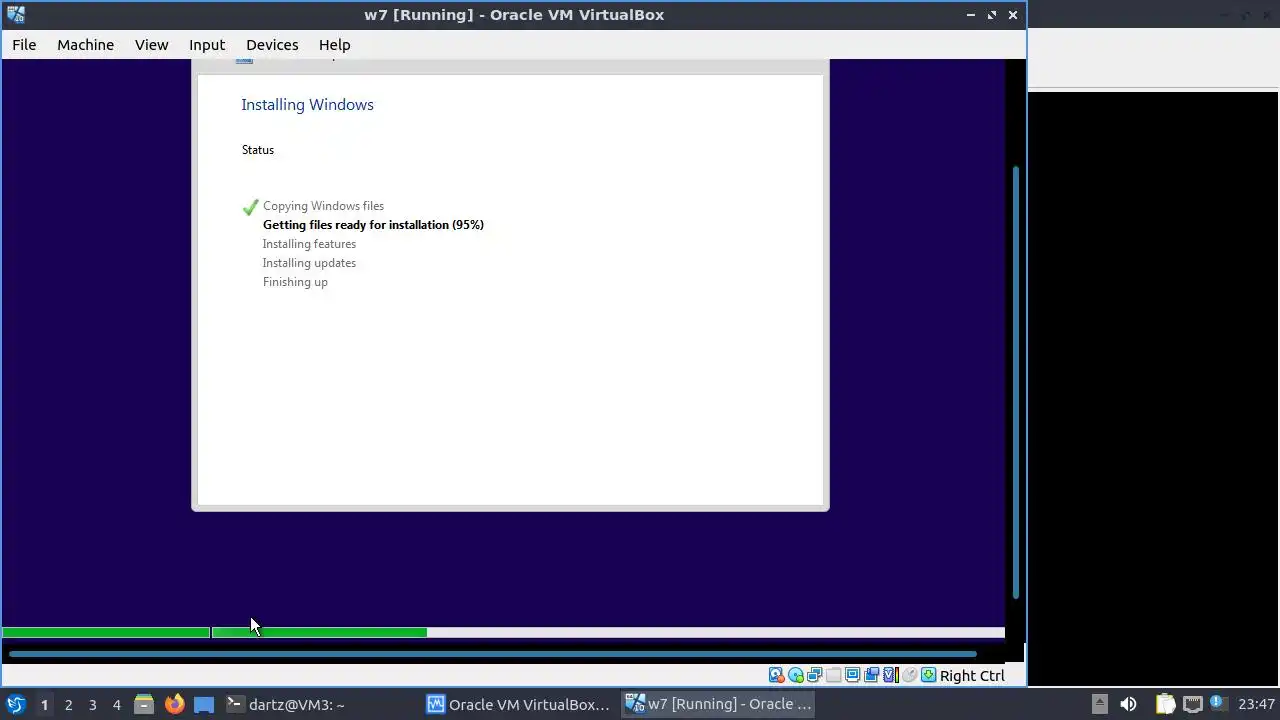Maximize the w7 VirtualBox window
The width and height of the screenshot is (1280, 720).
(x=992, y=15)
